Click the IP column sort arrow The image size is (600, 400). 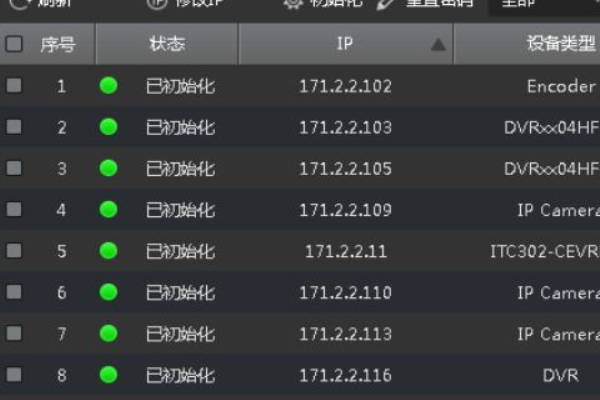[x=438, y=45]
